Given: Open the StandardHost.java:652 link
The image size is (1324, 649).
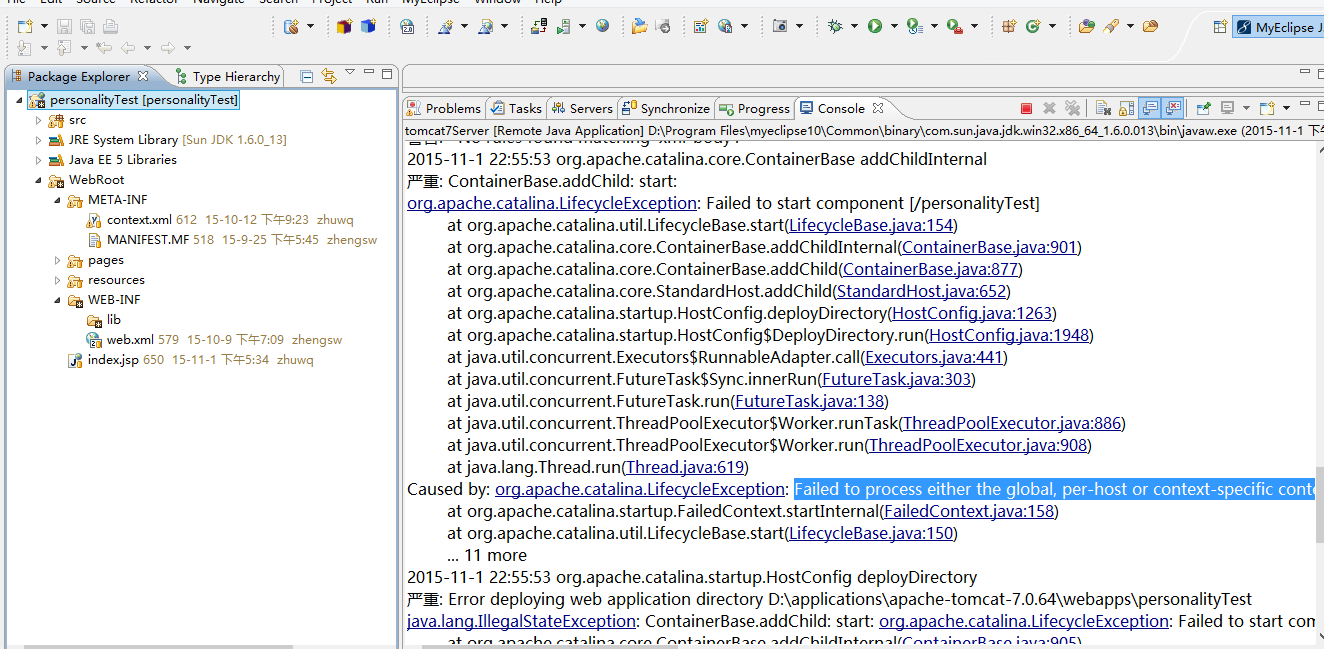Looking at the screenshot, I should click(921, 291).
